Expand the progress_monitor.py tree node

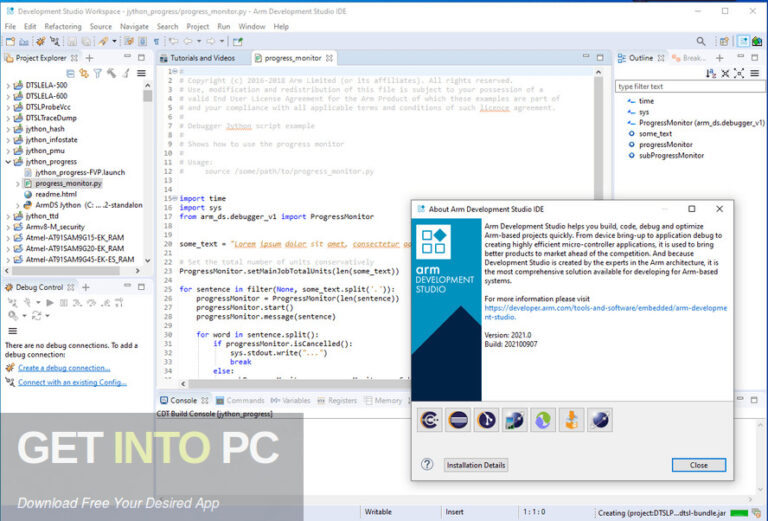(x=18, y=184)
